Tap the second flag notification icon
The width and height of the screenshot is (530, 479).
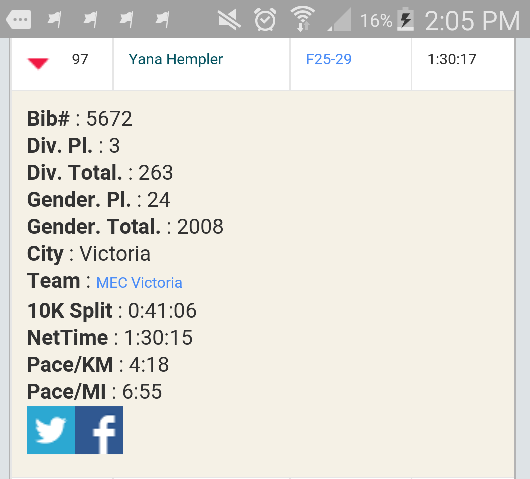tap(90, 19)
